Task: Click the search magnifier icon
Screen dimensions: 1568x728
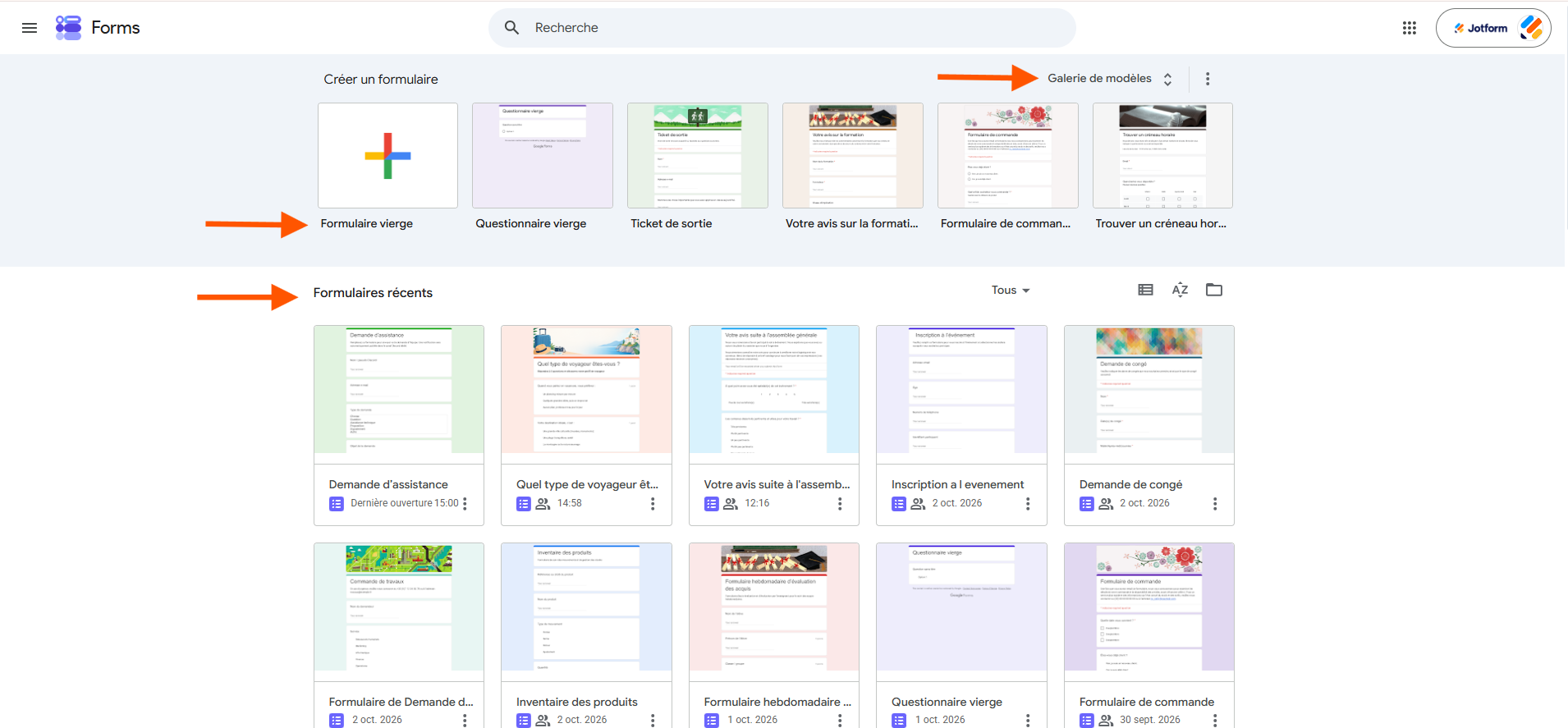Action: [511, 28]
